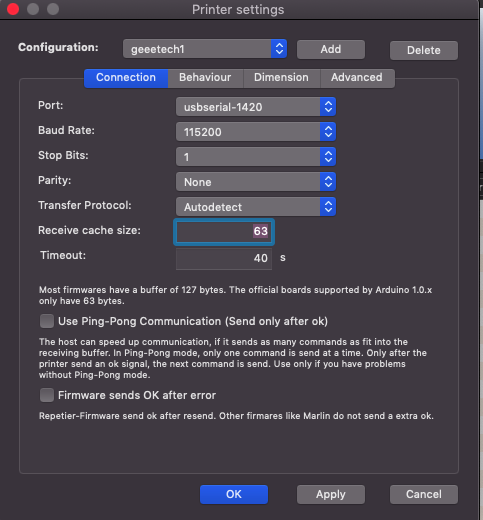This screenshot has width=483, height=520.
Task: Click the Apply button
Action: click(331, 494)
